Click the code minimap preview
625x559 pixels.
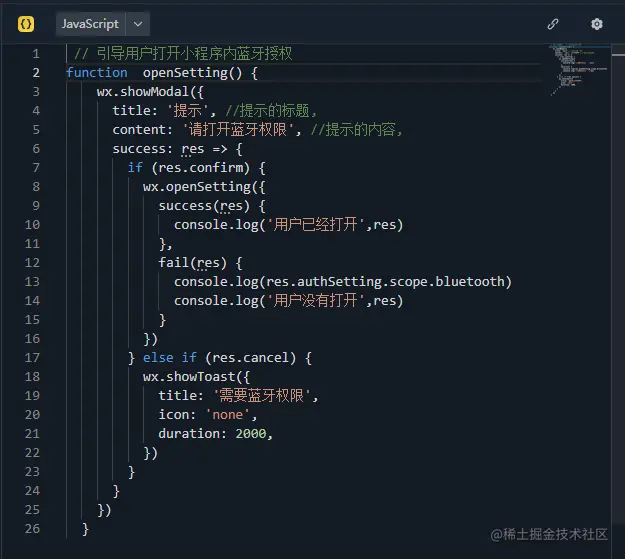click(x=579, y=70)
